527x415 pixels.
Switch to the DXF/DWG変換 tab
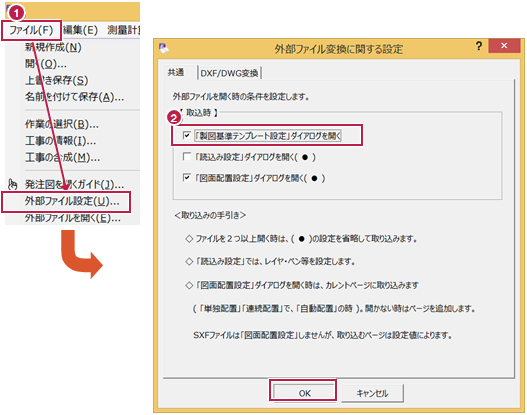(x=230, y=73)
